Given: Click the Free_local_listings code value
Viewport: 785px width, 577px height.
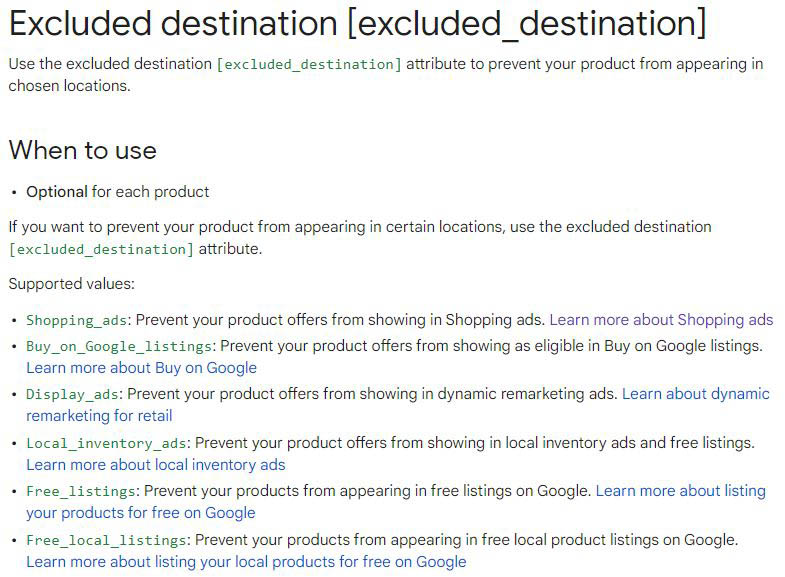Looking at the screenshot, I should pos(106,540).
